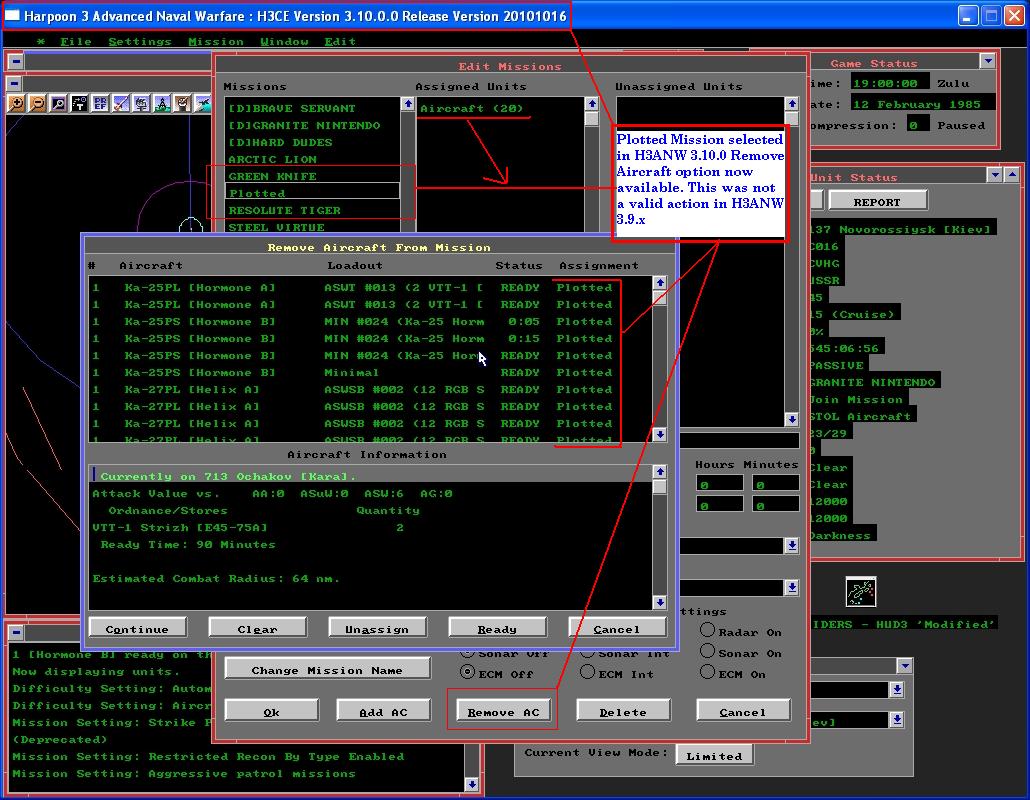Image resolution: width=1030 pixels, height=800 pixels.
Task: Click the mini map thumbnail icon
Action: 861,592
